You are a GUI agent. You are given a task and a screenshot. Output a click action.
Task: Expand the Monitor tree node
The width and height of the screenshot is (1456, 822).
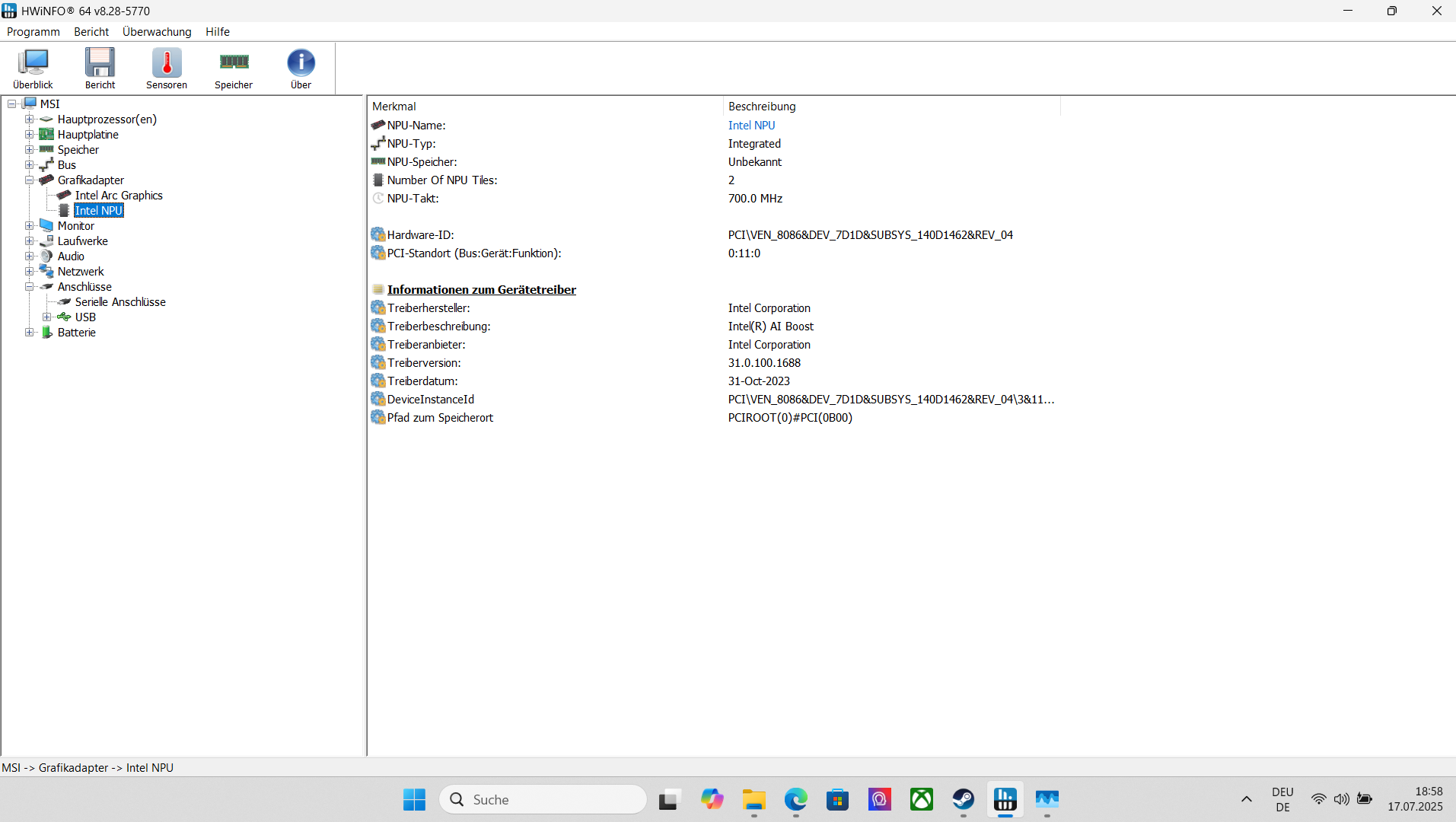(x=29, y=226)
